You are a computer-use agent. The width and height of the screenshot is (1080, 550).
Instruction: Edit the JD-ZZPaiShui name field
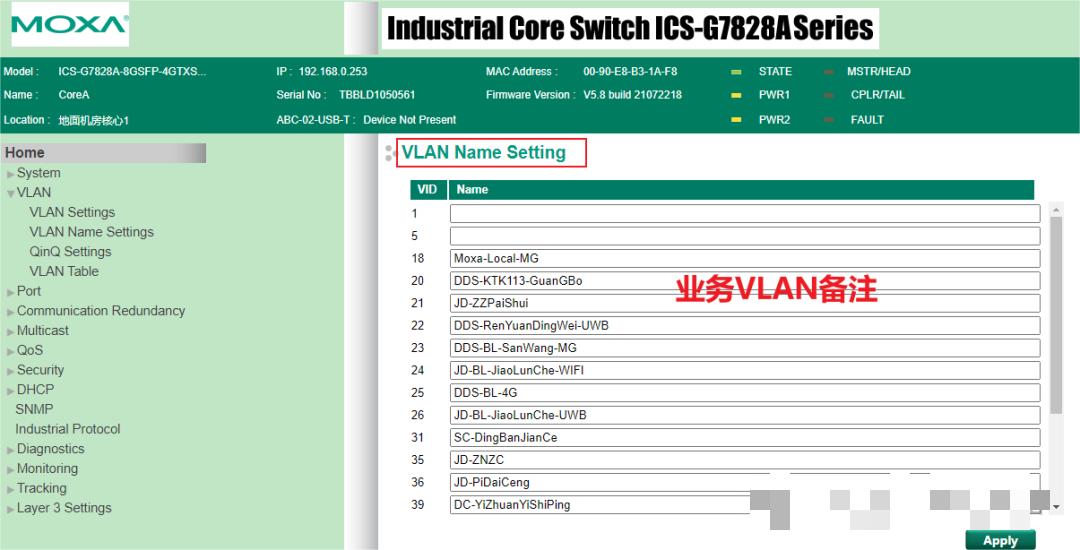(745, 303)
